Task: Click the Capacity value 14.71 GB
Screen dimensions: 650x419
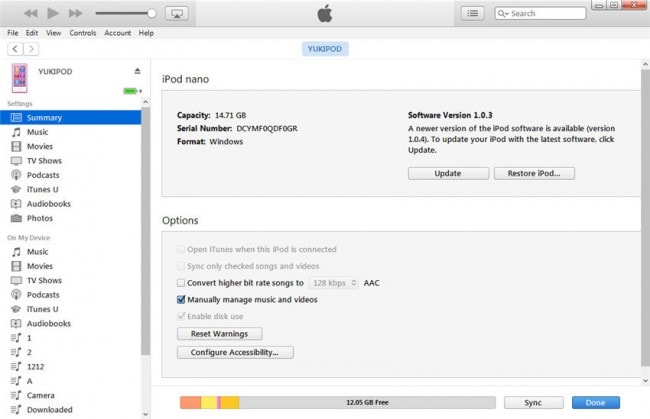Action: [230, 115]
